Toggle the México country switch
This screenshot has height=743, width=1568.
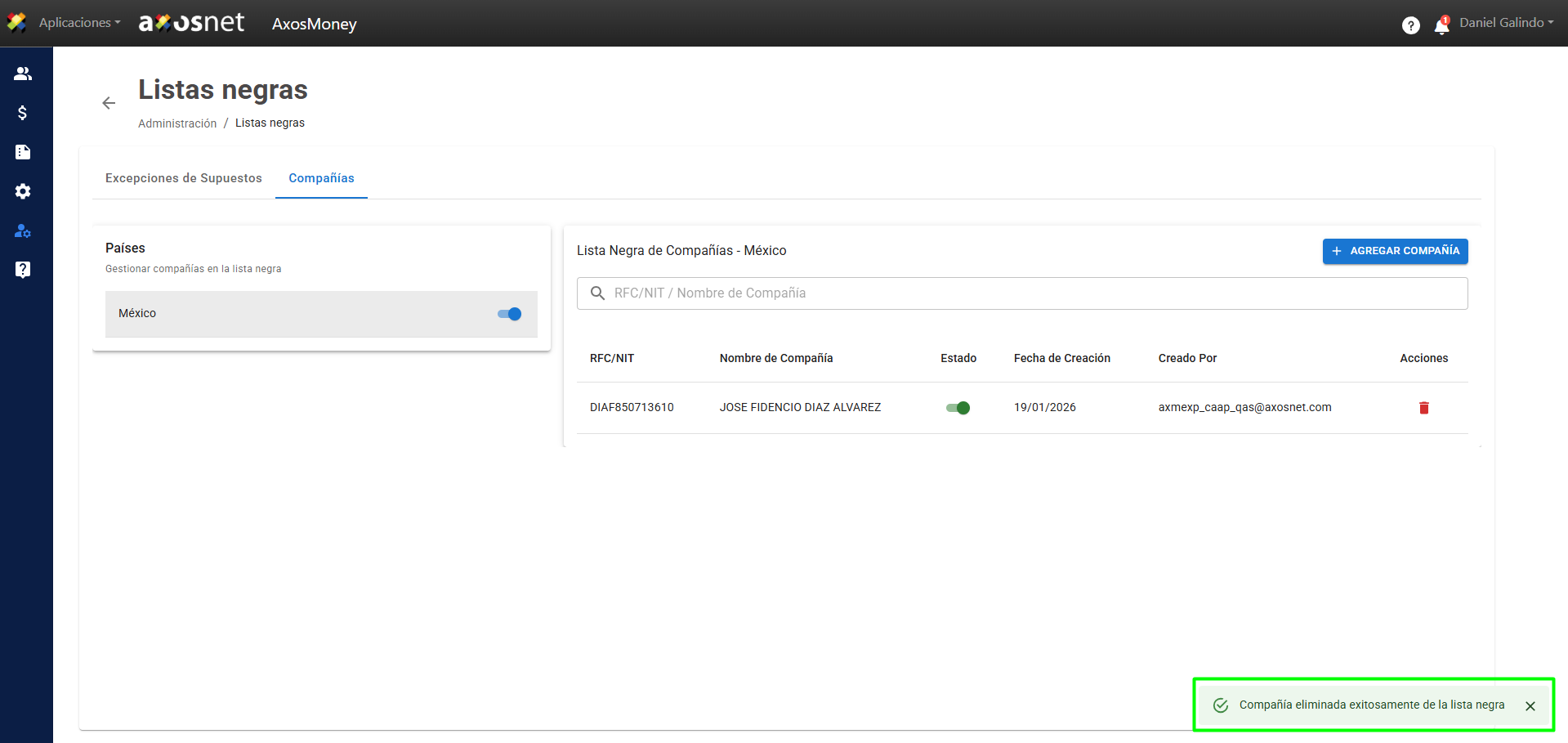point(509,314)
